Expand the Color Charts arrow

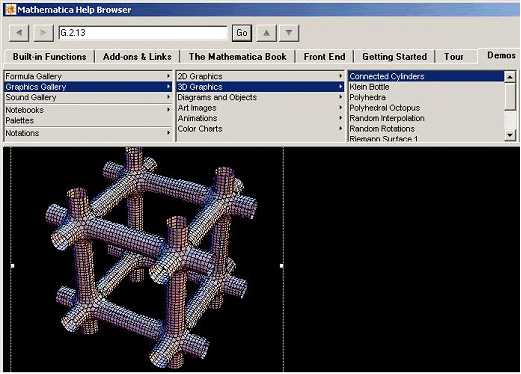[340, 129]
